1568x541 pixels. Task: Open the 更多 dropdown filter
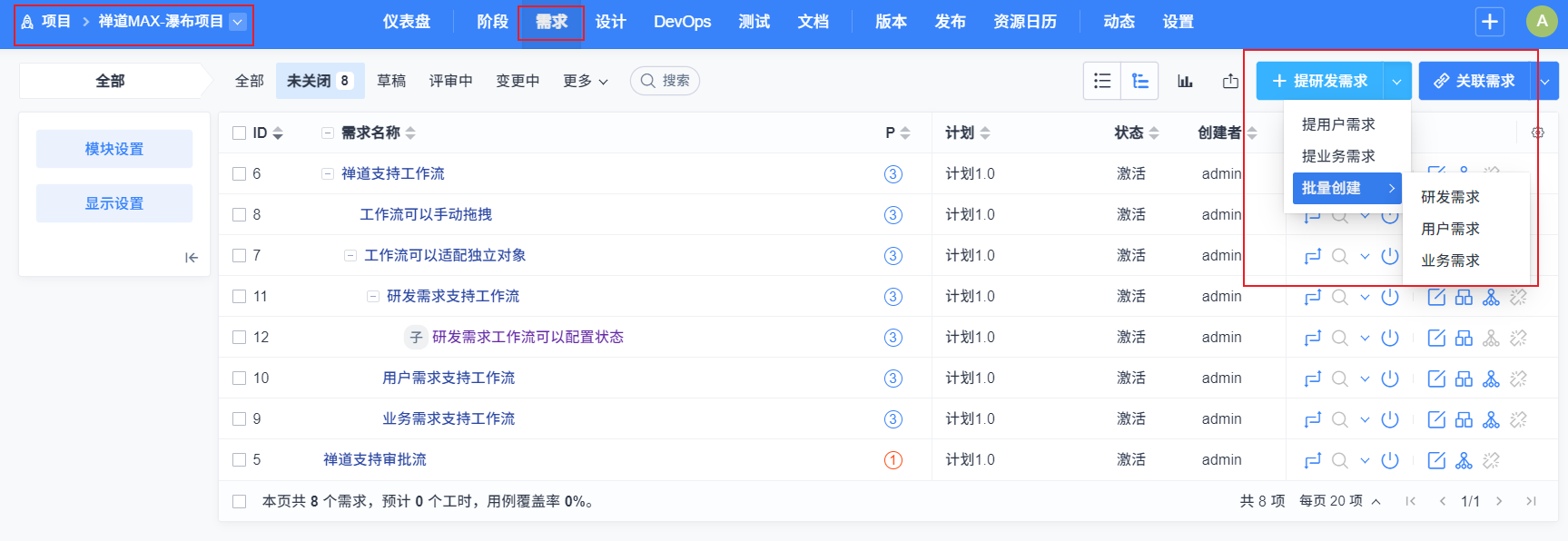(x=585, y=81)
